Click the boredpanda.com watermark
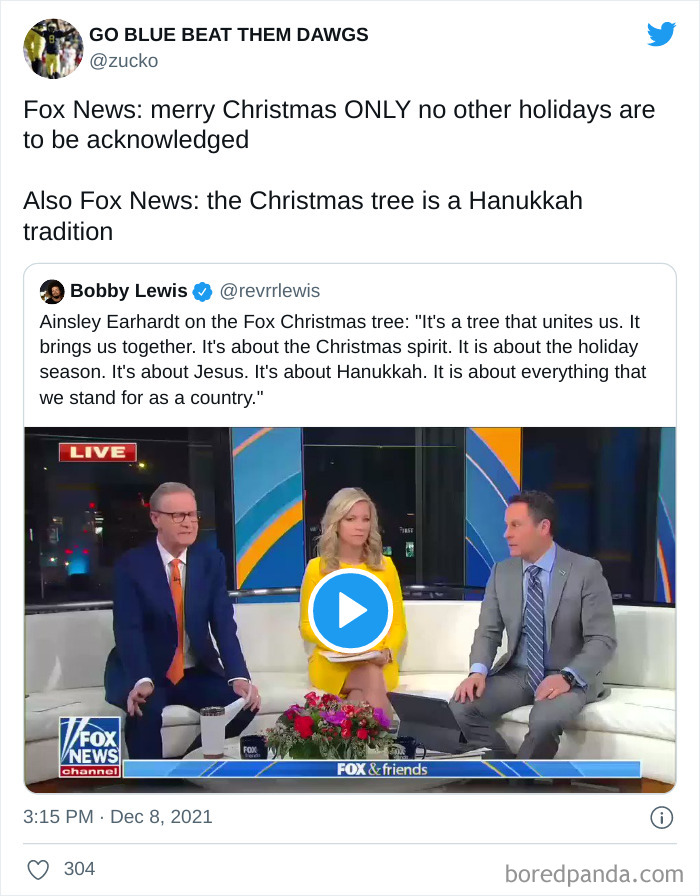Image resolution: width=700 pixels, height=896 pixels. tap(594, 874)
